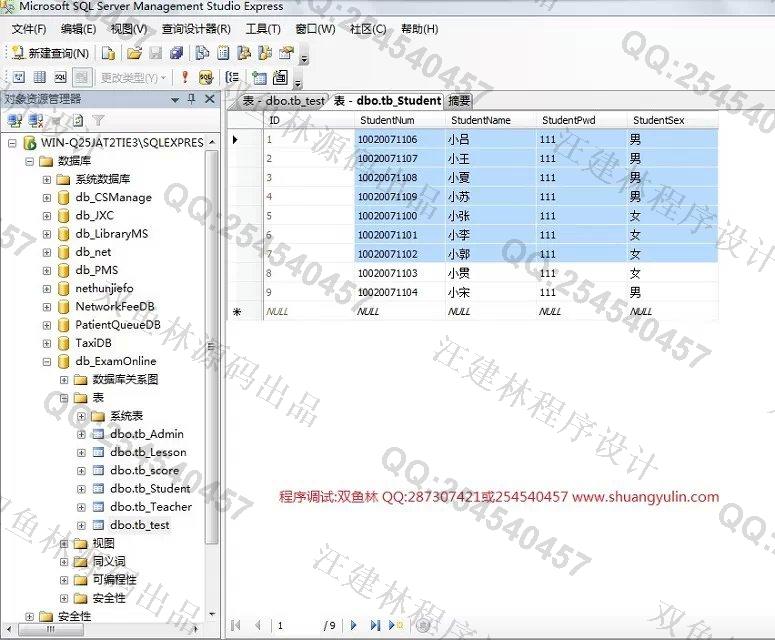The height and width of the screenshot is (640, 775).
Task: Select the NetworkFeeDB database
Action: coord(115,307)
